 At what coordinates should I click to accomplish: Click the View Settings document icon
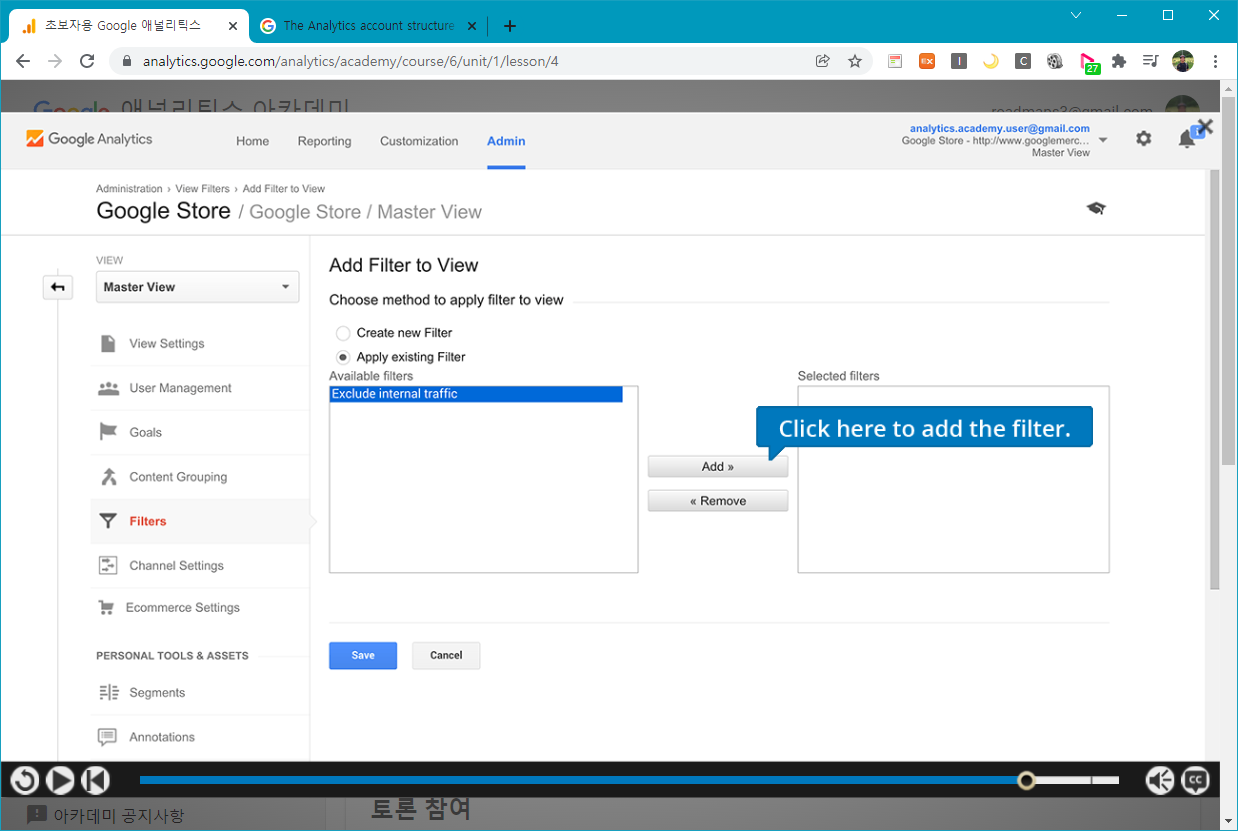pyautogui.click(x=108, y=344)
